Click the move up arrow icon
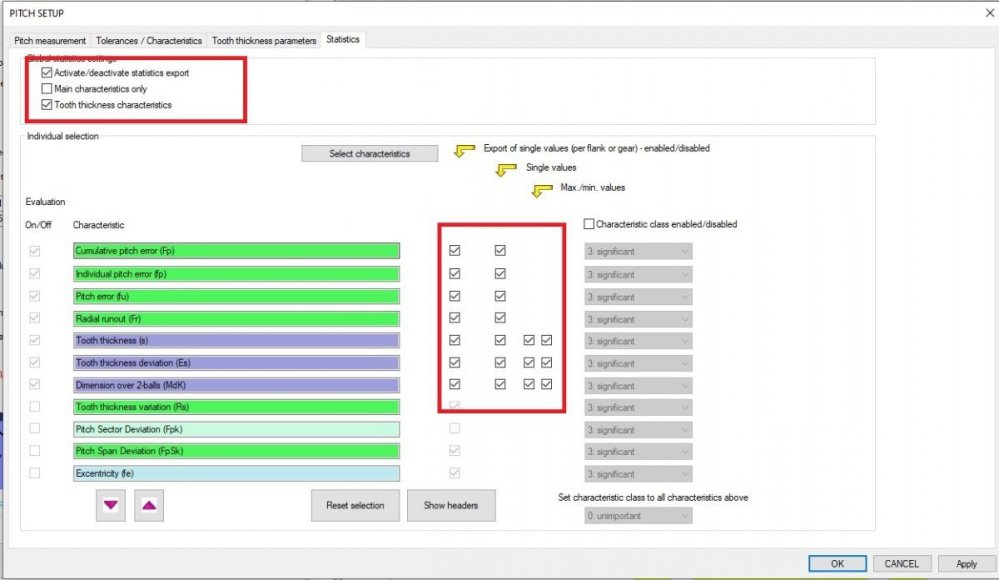Image resolution: width=999 pixels, height=580 pixels. tap(149, 505)
